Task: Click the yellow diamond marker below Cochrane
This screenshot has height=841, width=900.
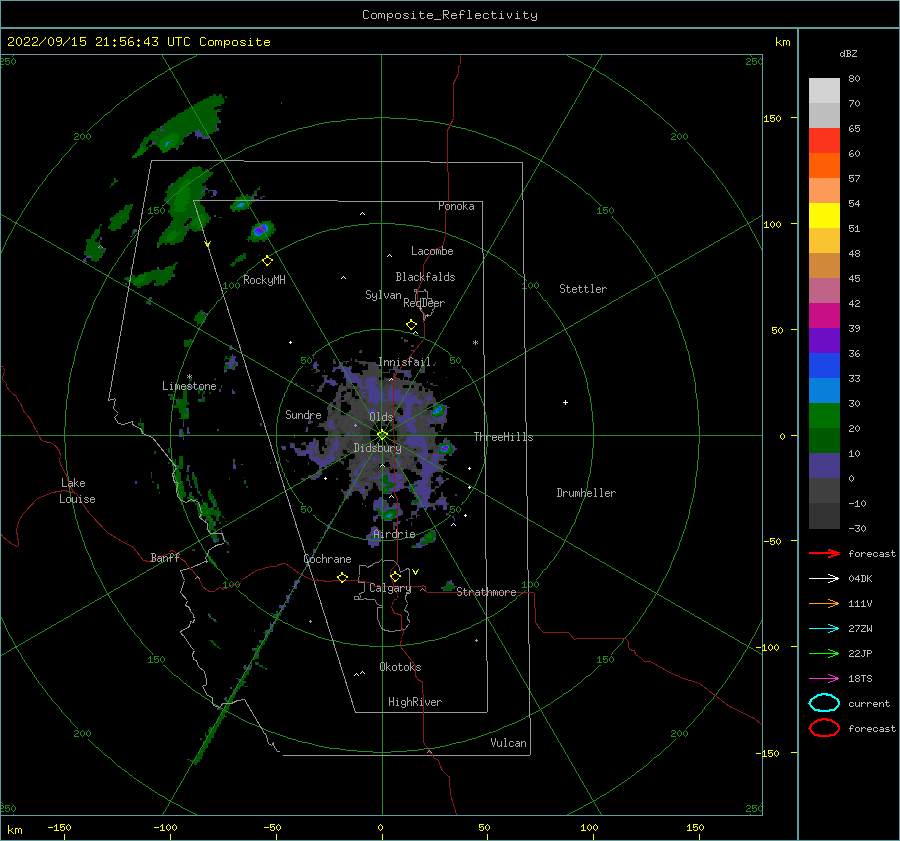Action: [x=343, y=577]
